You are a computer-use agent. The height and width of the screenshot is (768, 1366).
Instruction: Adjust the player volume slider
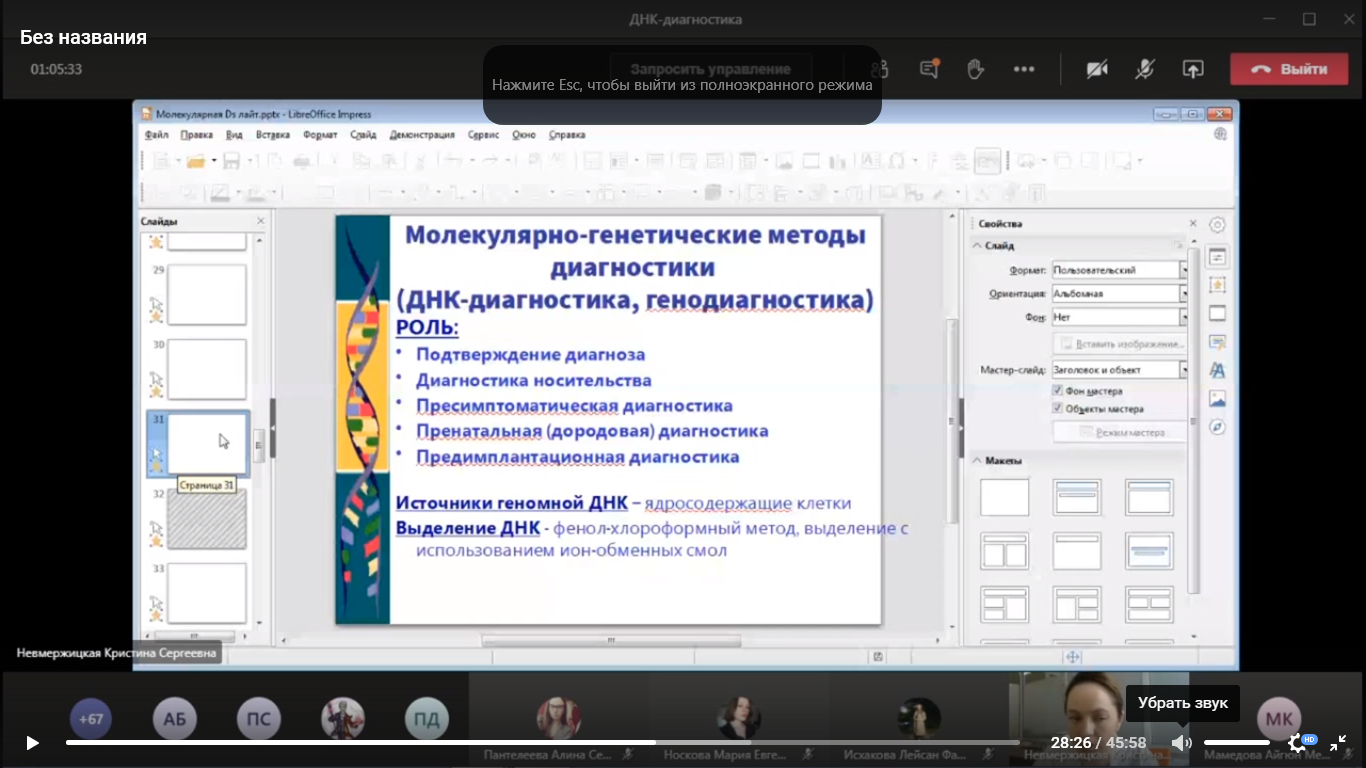(1236, 743)
